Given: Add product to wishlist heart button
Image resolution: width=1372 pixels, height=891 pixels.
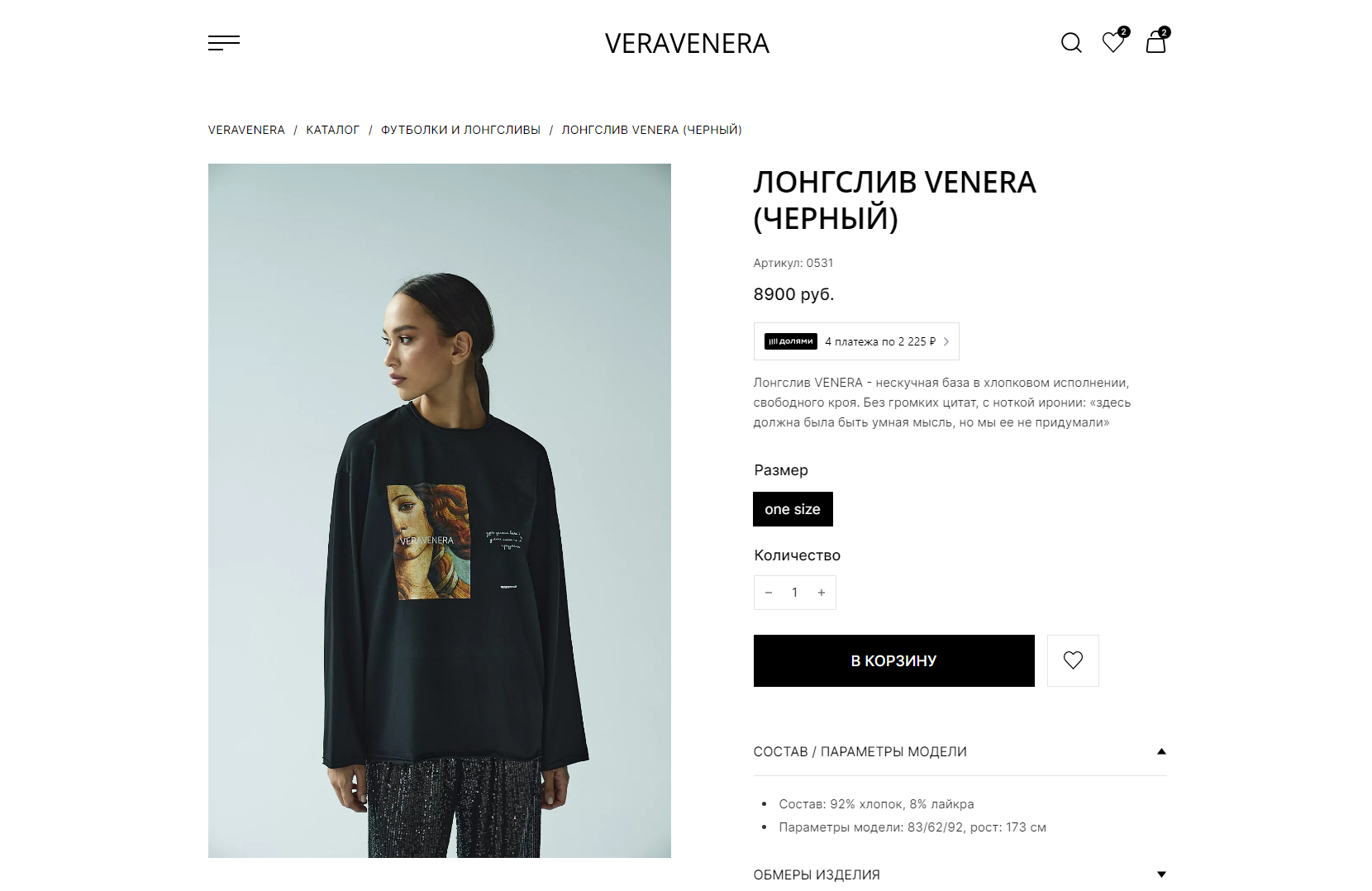Looking at the screenshot, I should [x=1073, y=660].
